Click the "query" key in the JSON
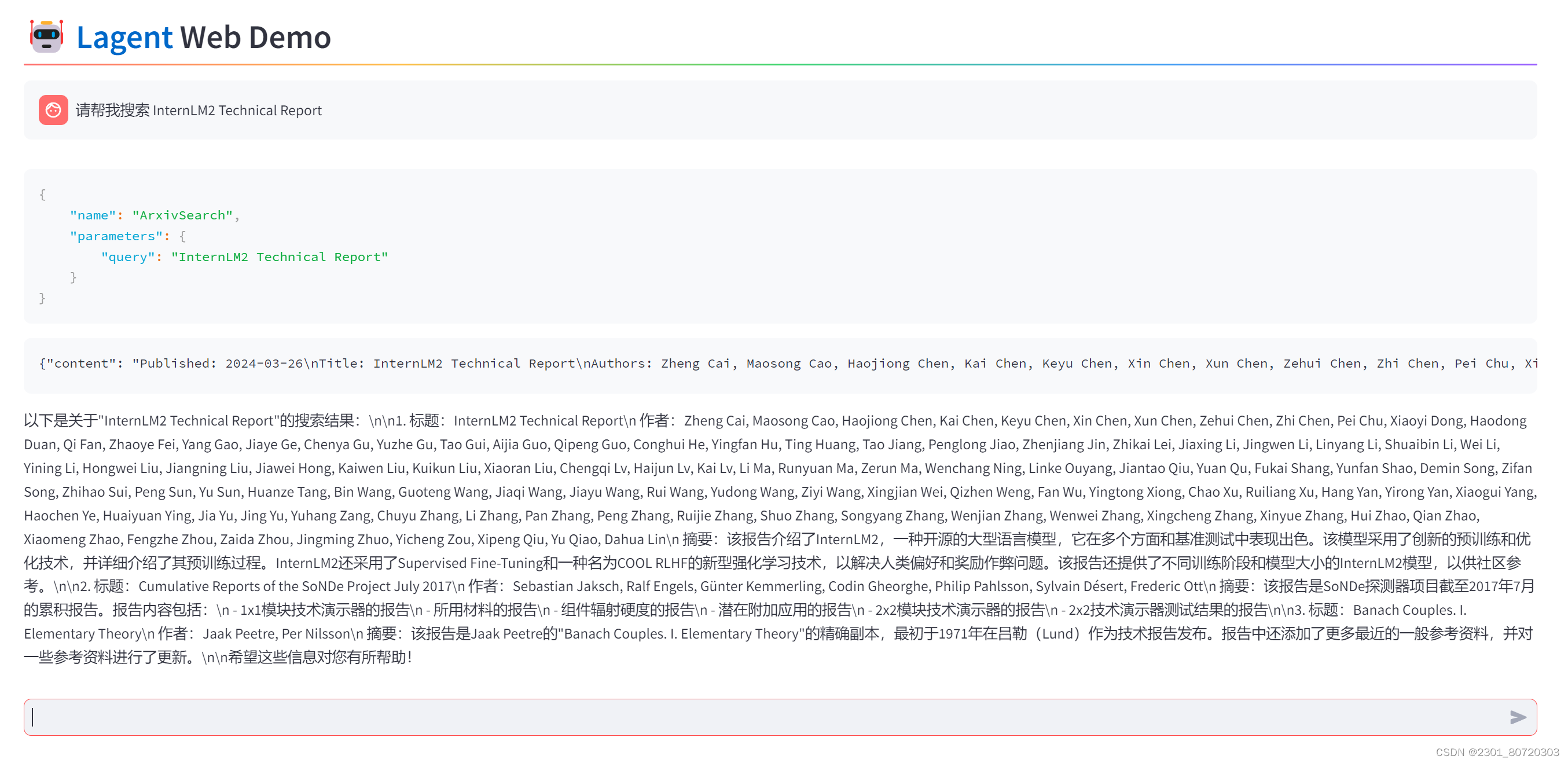 pos(128,256)
